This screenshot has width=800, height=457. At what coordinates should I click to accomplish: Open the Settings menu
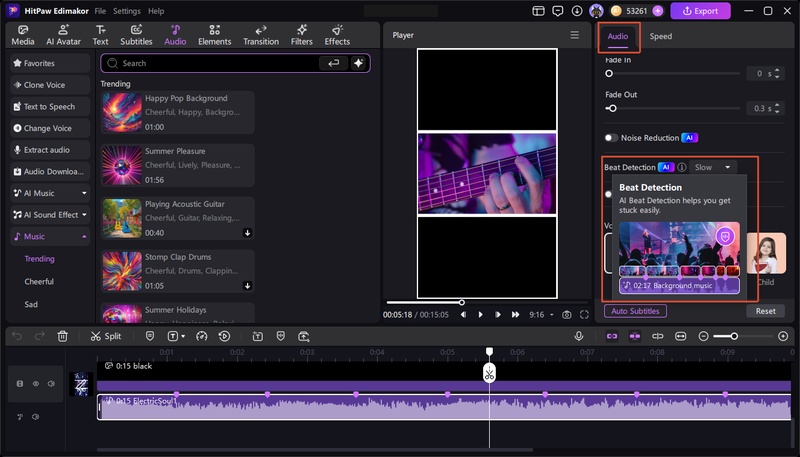coord(127,11)
